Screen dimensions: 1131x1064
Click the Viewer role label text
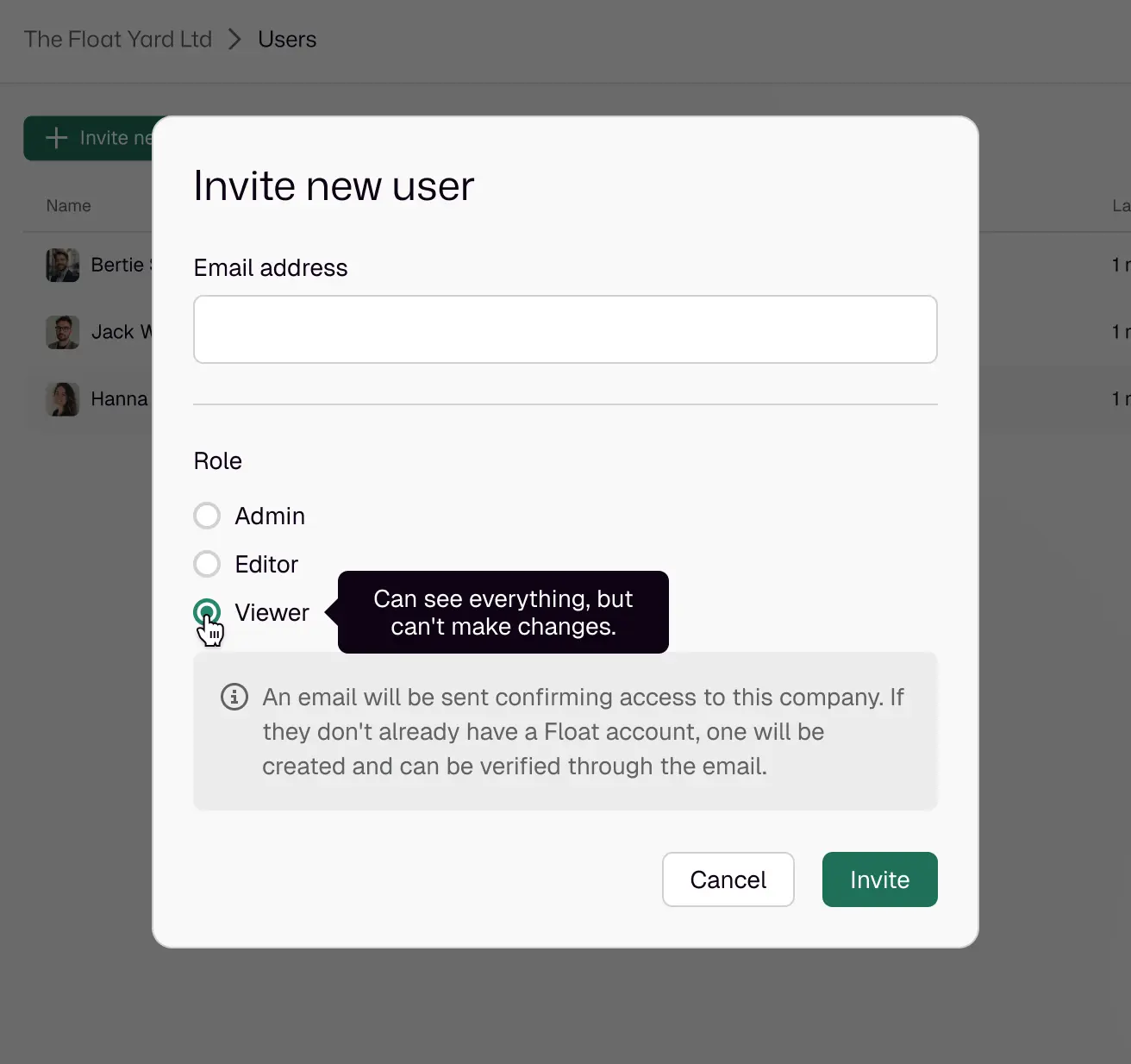[x=272, y=612]
